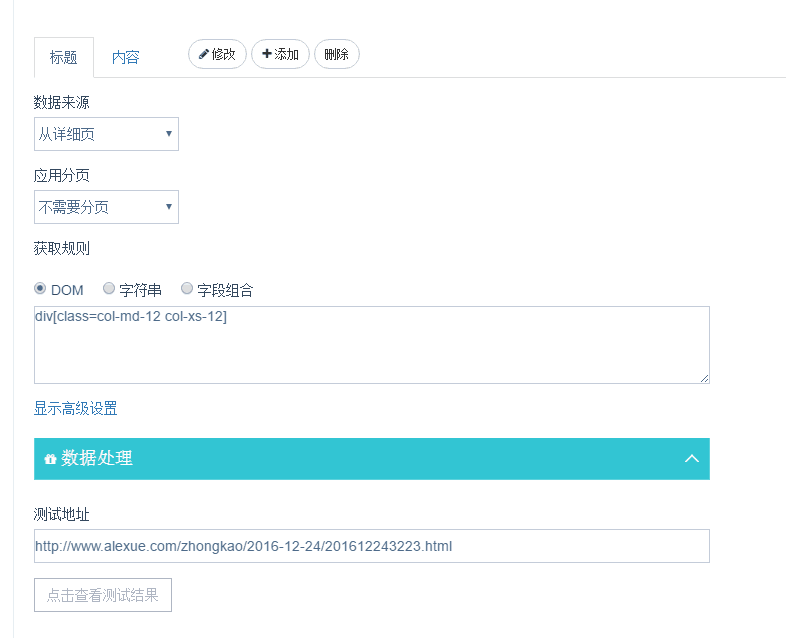Click the 修改 button label
Viewport: 786px width, 638px height.
click(224, 54)
